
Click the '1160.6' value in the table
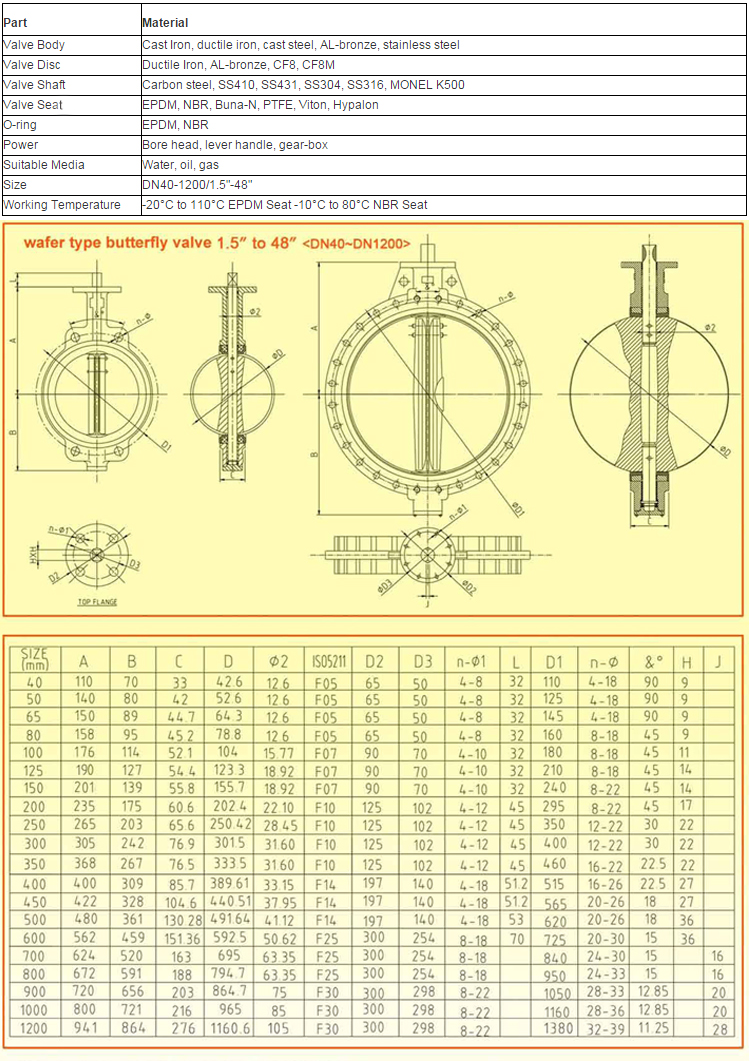(230, 1029)
